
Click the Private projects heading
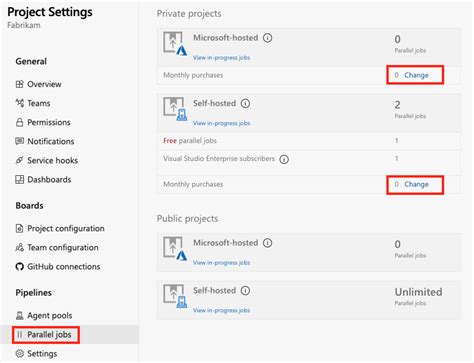point(189,14)
